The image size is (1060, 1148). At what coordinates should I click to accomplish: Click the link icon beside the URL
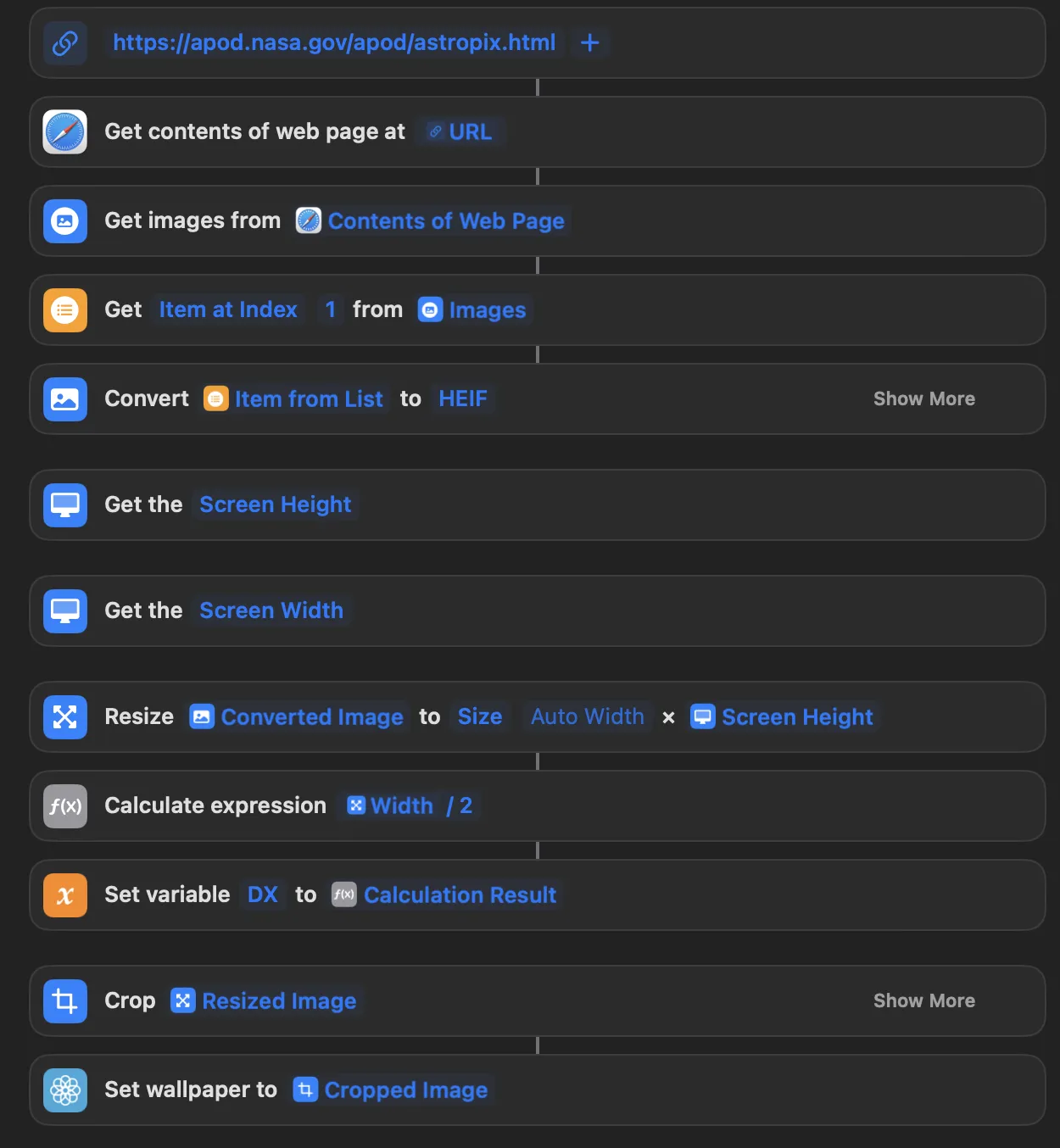[x=65, y=43]
